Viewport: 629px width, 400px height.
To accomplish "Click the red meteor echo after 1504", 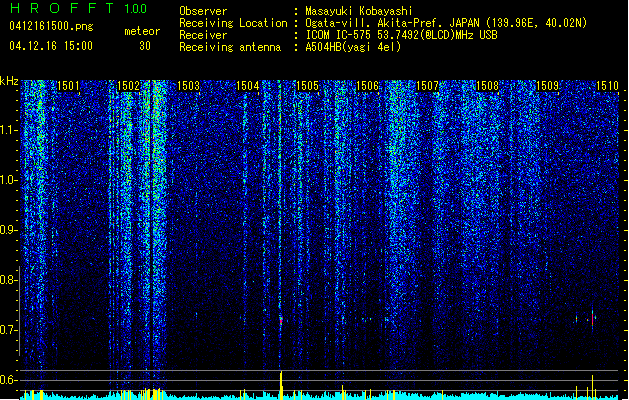I will 281,321.
